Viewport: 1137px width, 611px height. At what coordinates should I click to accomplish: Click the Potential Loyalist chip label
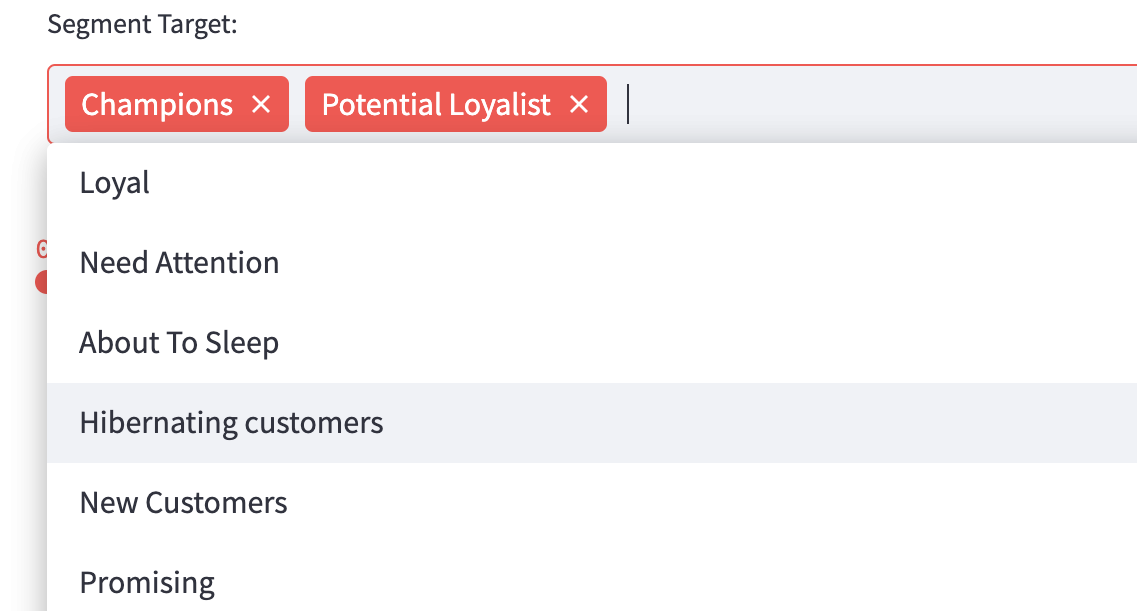(x=436, y=104)
